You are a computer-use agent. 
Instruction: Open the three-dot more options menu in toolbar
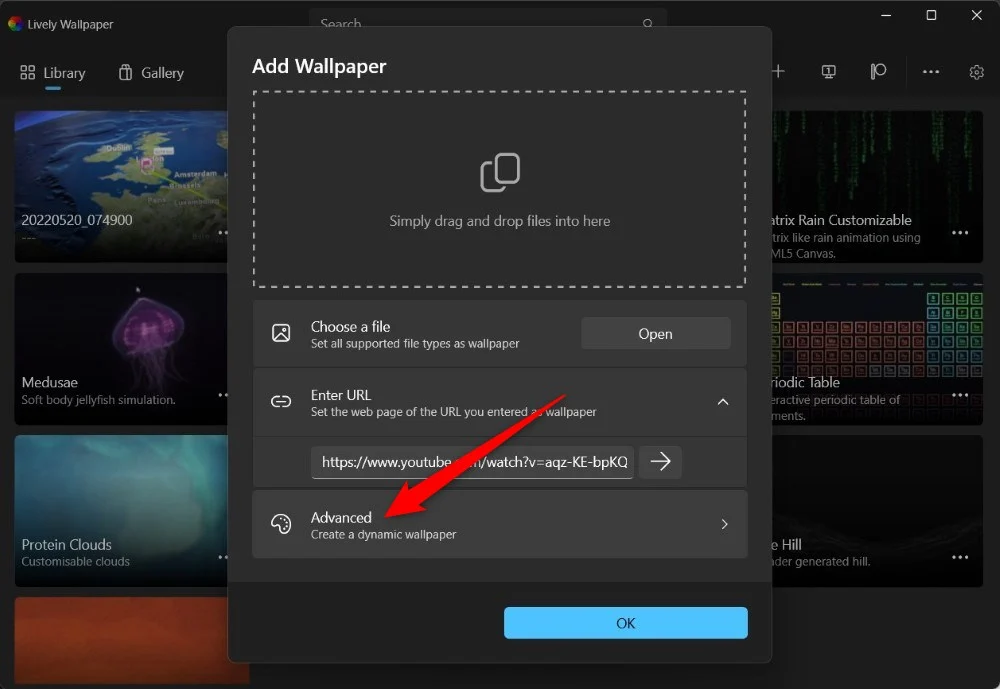[x=931, y=72]
